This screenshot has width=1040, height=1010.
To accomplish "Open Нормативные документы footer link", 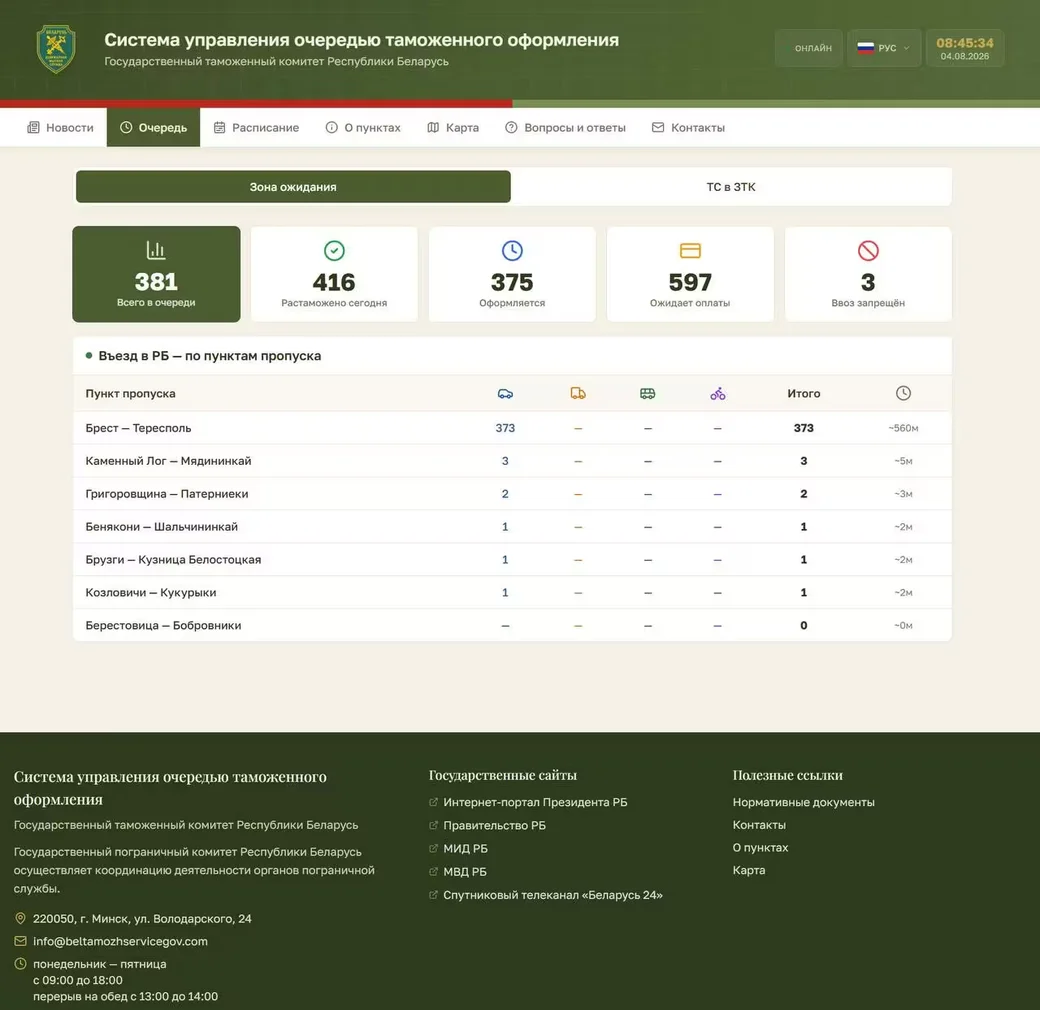I will pyautogui.click(x=804, y=802).
